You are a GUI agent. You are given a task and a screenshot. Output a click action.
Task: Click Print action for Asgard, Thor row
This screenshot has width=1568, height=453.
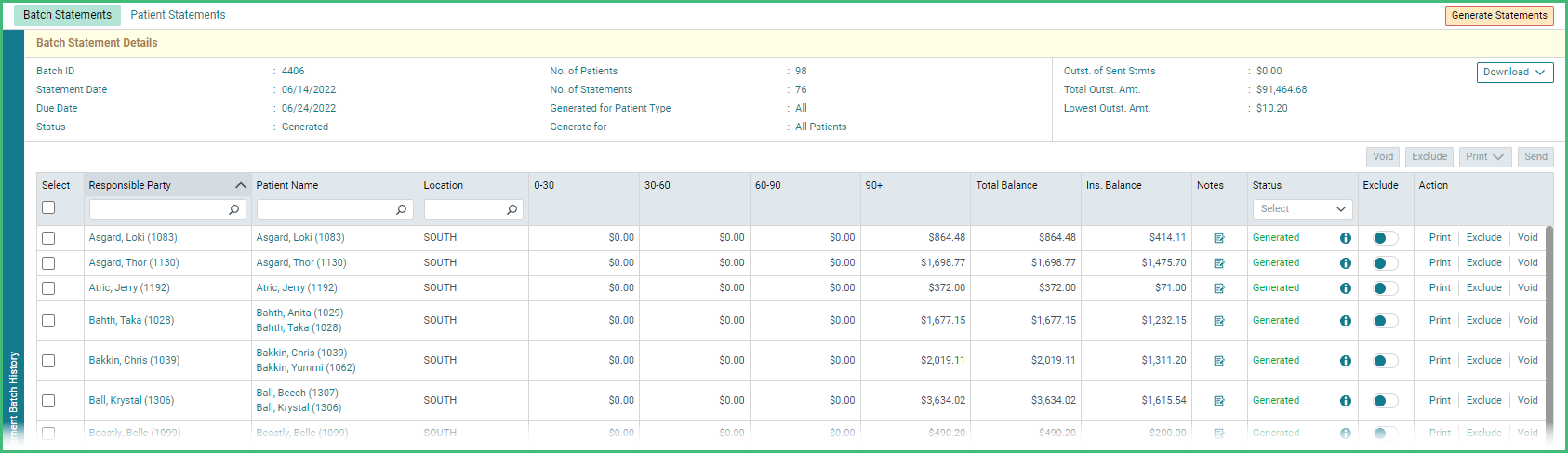point(1440,262)
